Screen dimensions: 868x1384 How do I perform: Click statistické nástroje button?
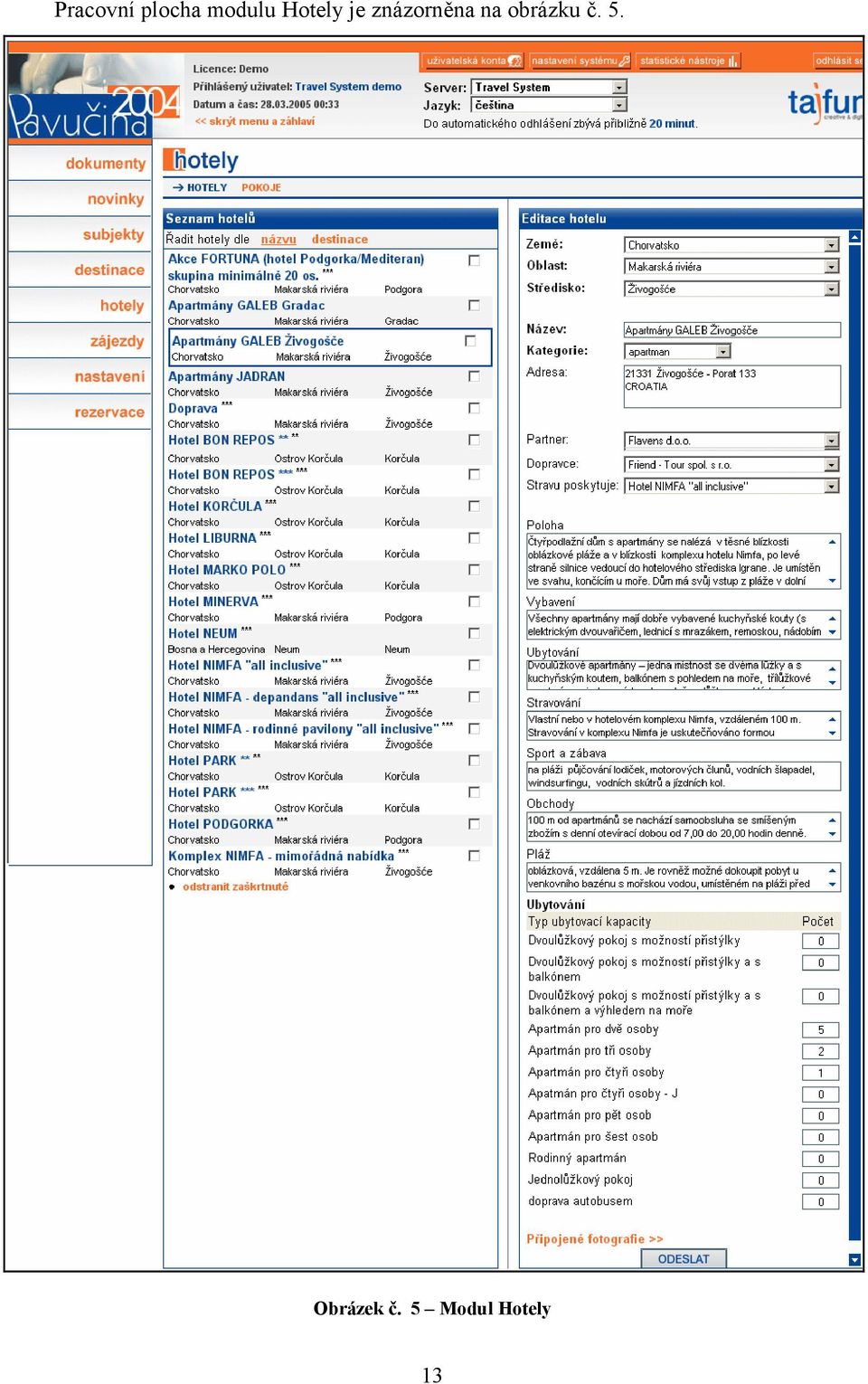(688, 62)
